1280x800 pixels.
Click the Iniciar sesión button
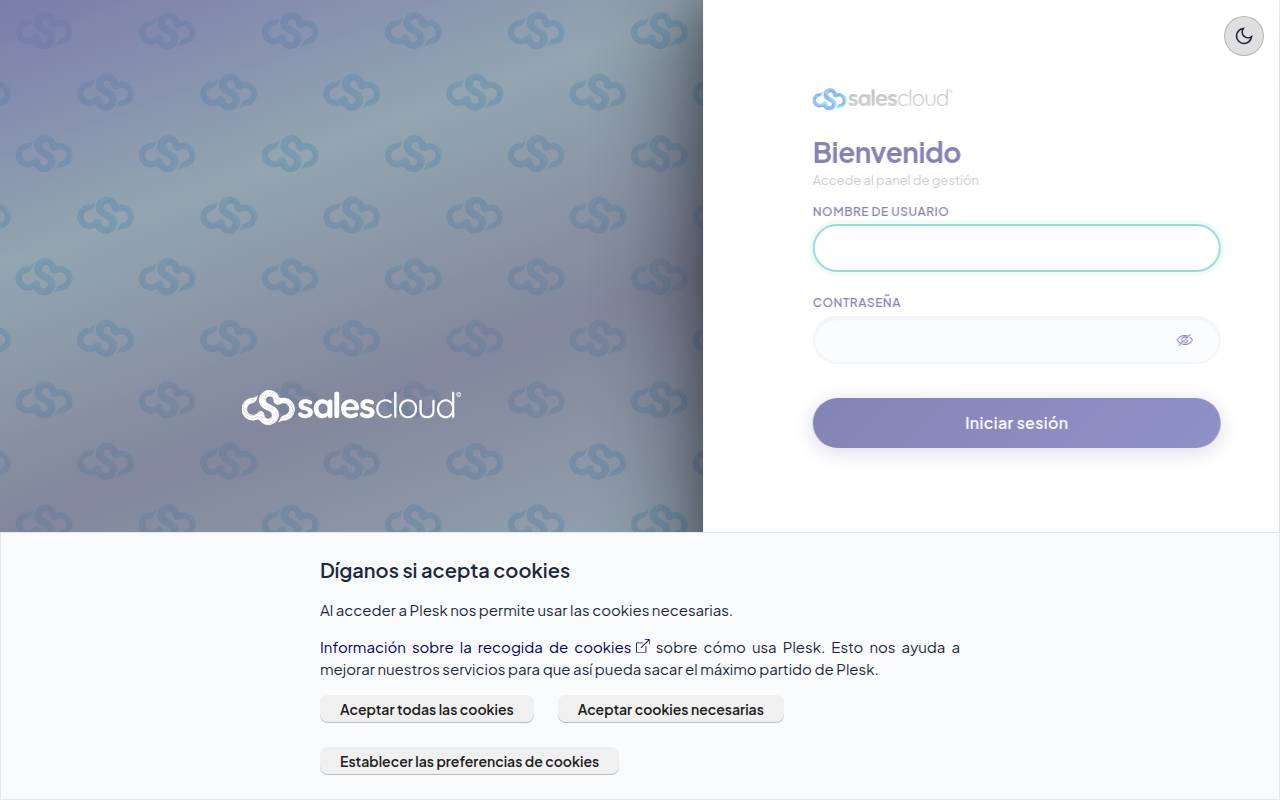coord(1016,423)
